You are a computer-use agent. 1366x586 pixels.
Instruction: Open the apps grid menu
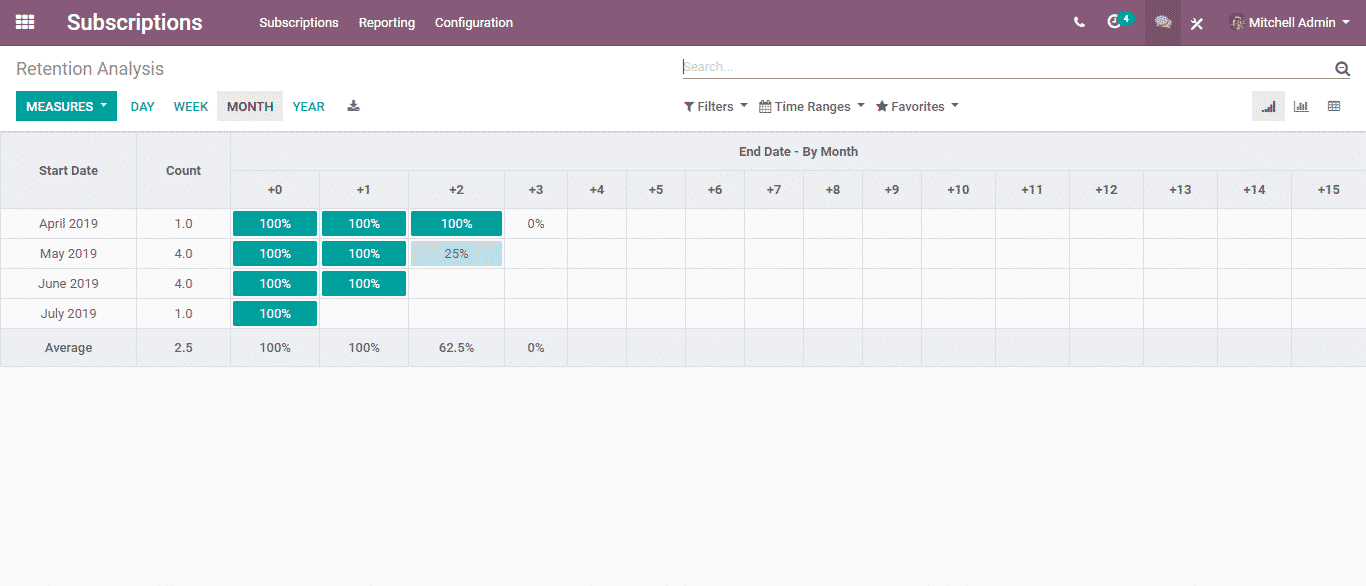click(25, 22)
